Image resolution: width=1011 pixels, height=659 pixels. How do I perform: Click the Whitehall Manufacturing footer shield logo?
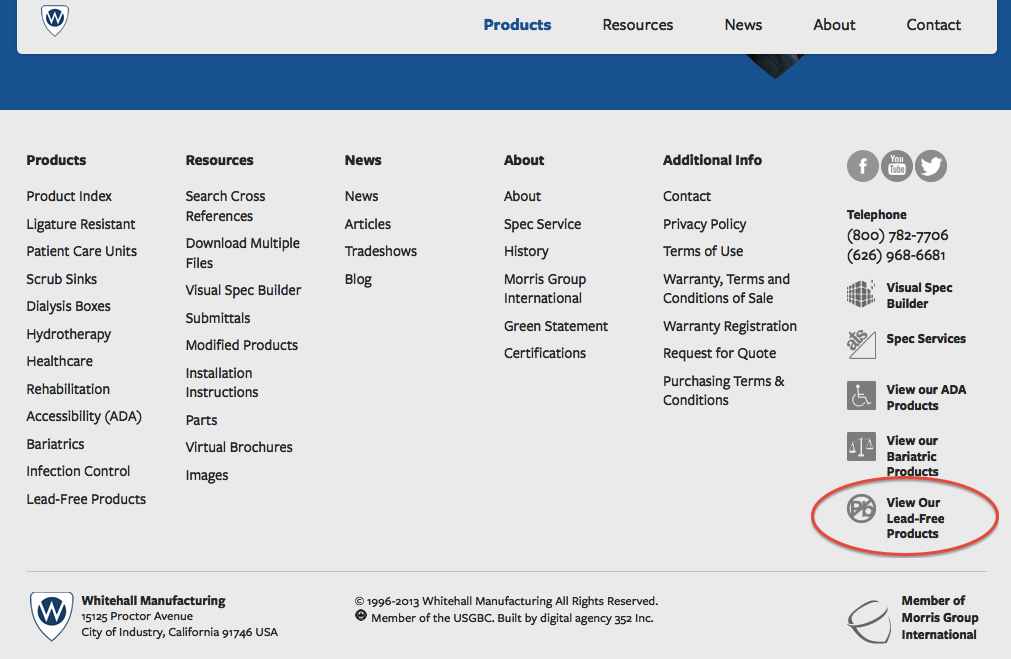52,616
